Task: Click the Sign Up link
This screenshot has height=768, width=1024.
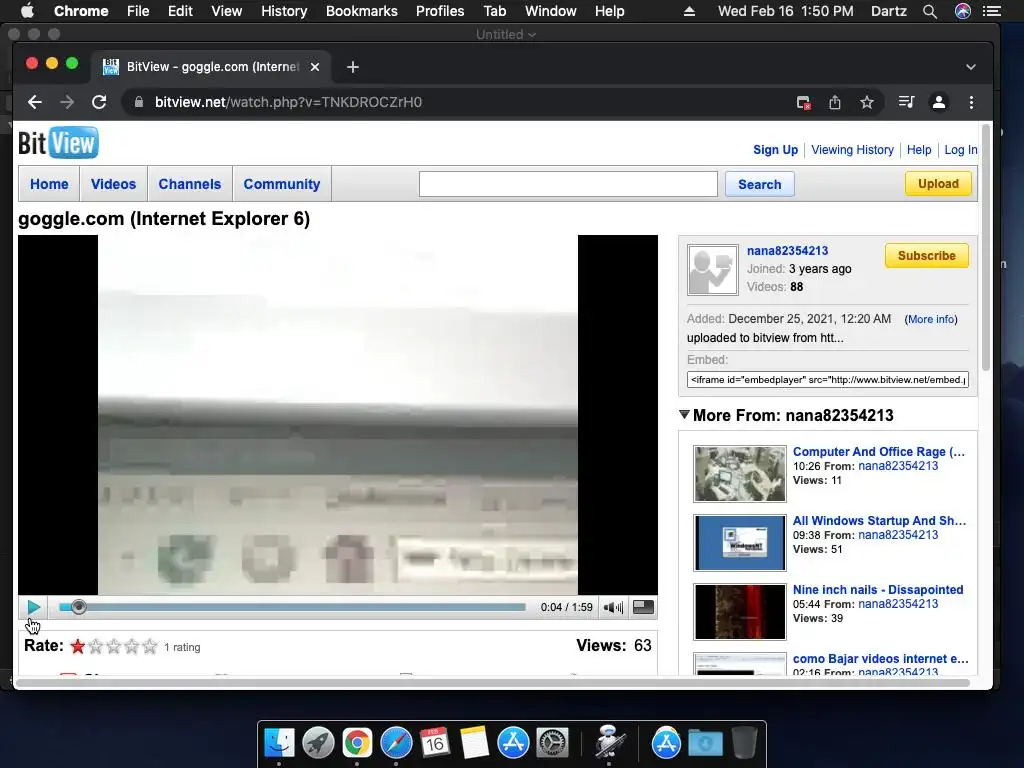Action: pyautogui.click(x=775, y=150)
